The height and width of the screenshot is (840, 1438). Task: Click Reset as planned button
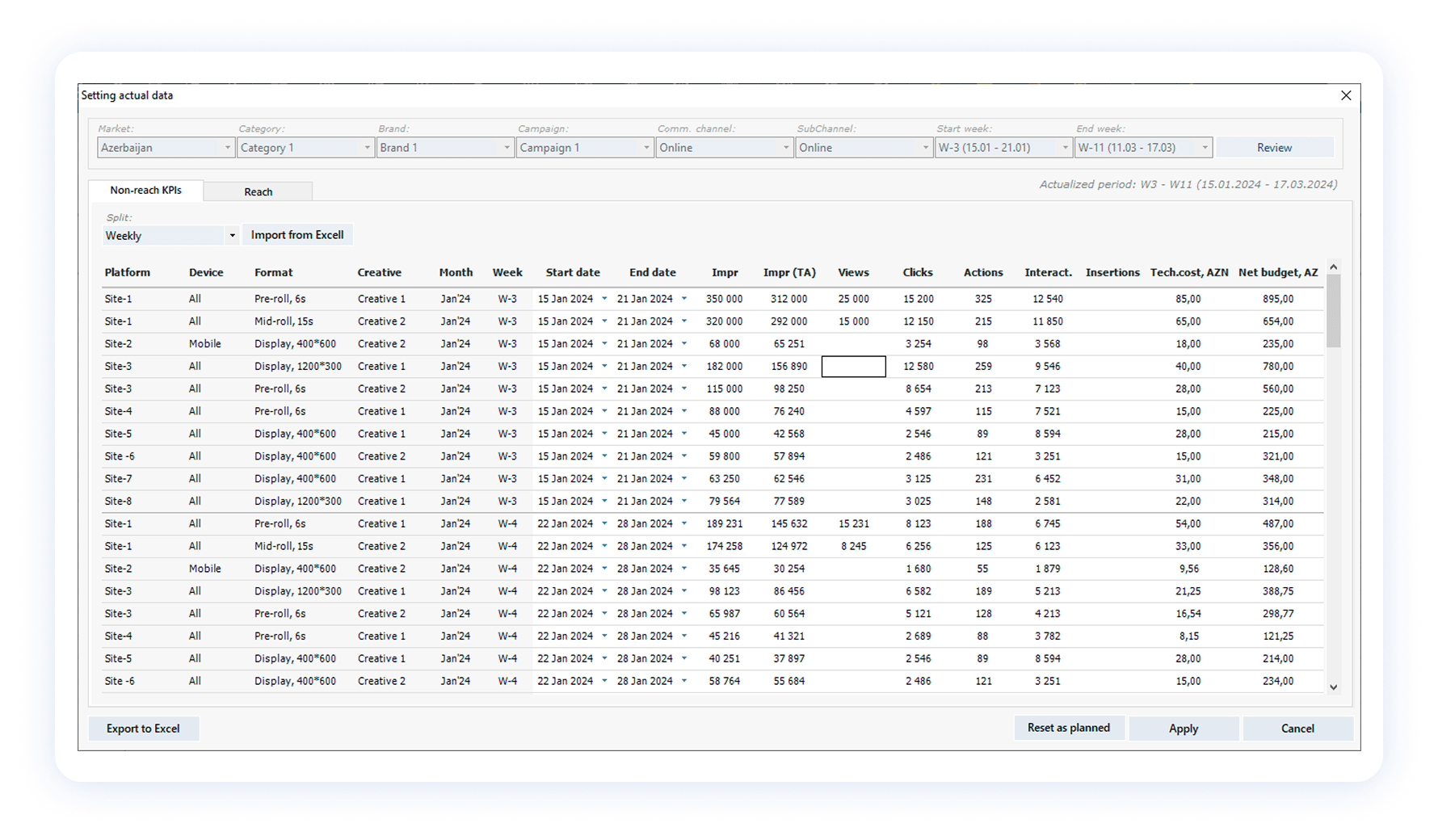point(1069,728)
